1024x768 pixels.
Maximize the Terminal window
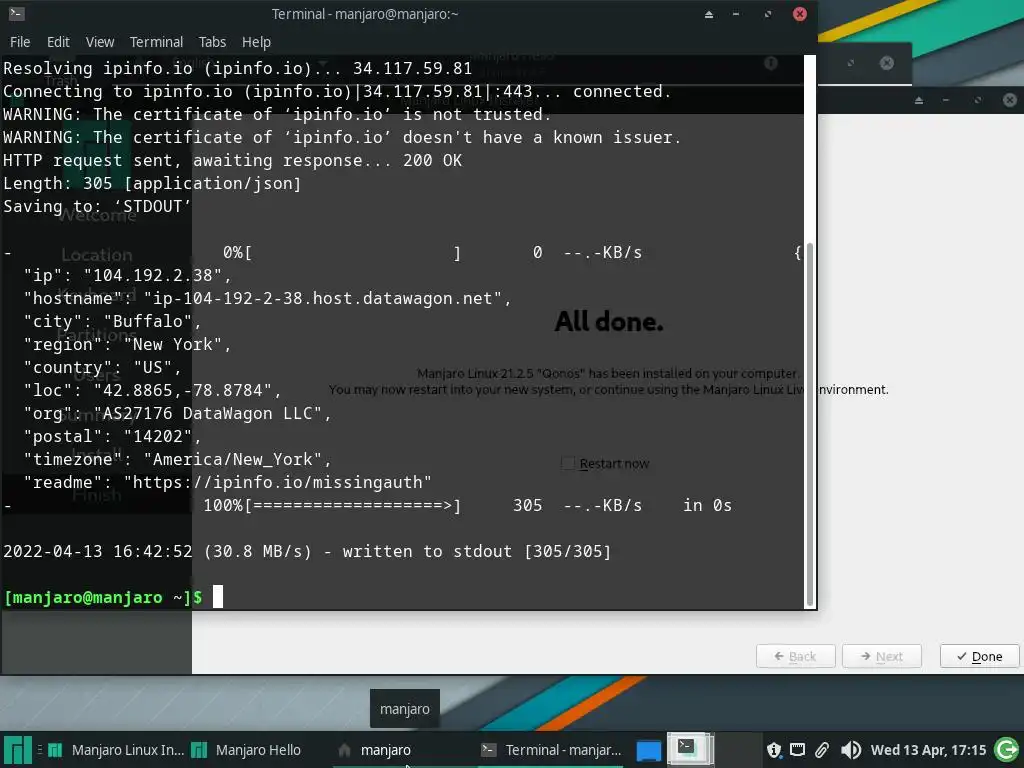coord(768,14)
